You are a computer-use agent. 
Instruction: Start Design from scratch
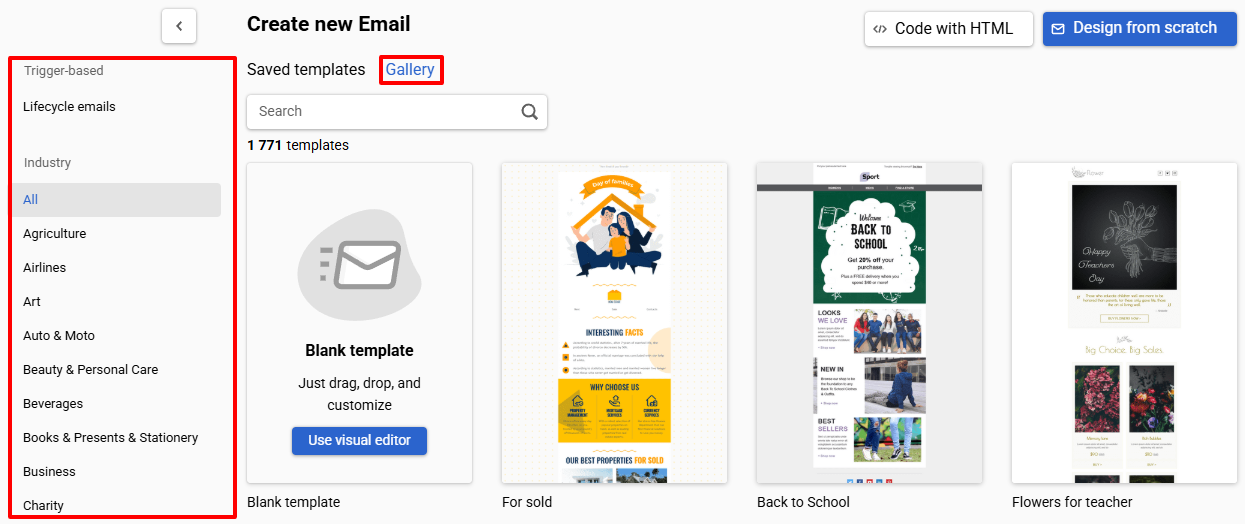click(1139, 29)
